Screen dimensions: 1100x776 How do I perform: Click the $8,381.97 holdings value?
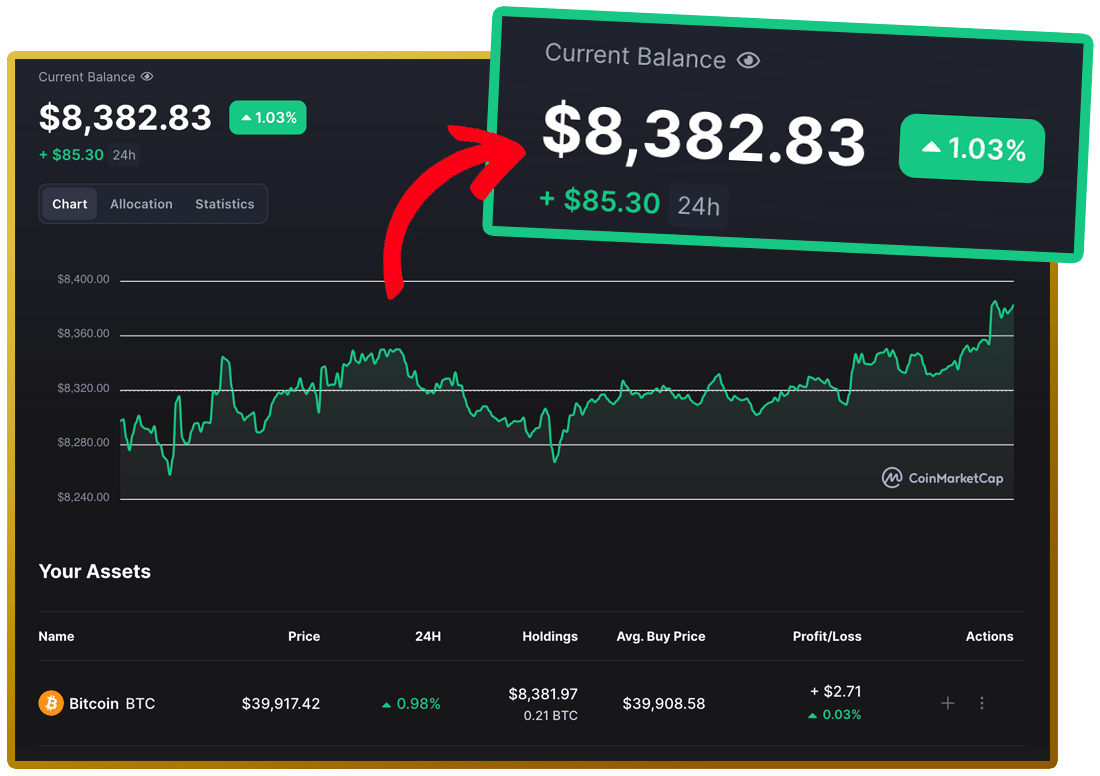[543, 694]
